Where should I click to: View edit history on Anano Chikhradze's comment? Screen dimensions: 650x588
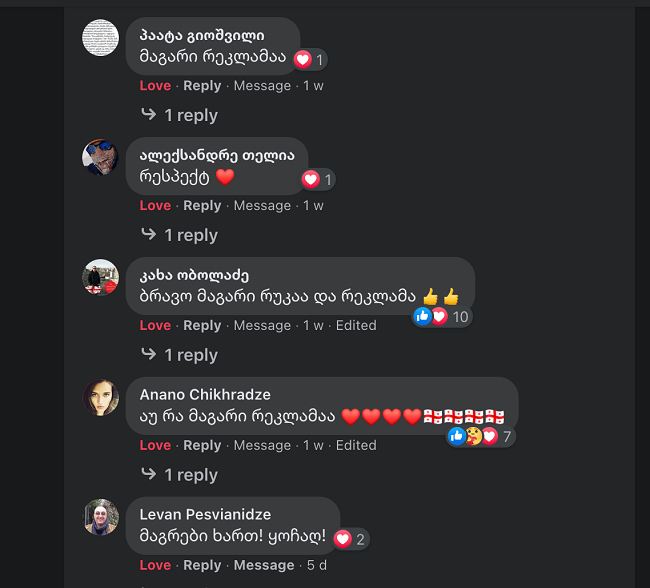[x=356, y=445]
